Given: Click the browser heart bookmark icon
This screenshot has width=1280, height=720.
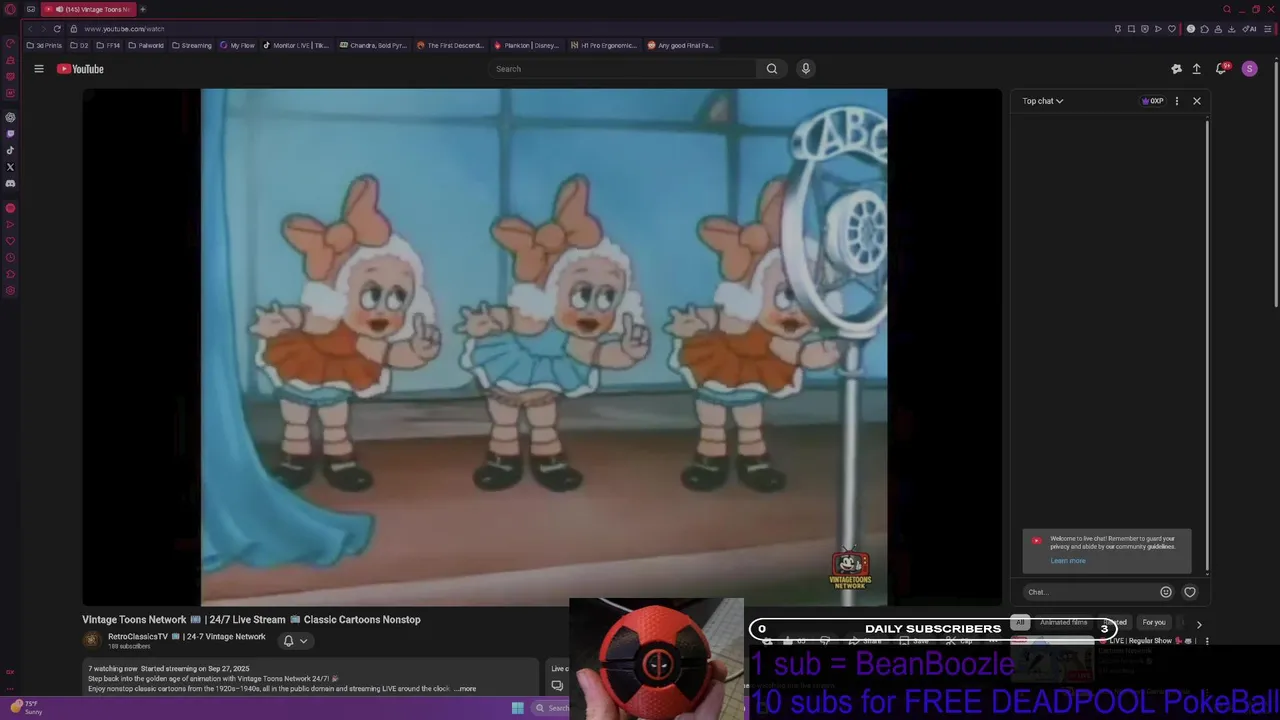Looking at the screenshot, I should click(x=1172, y=29).
